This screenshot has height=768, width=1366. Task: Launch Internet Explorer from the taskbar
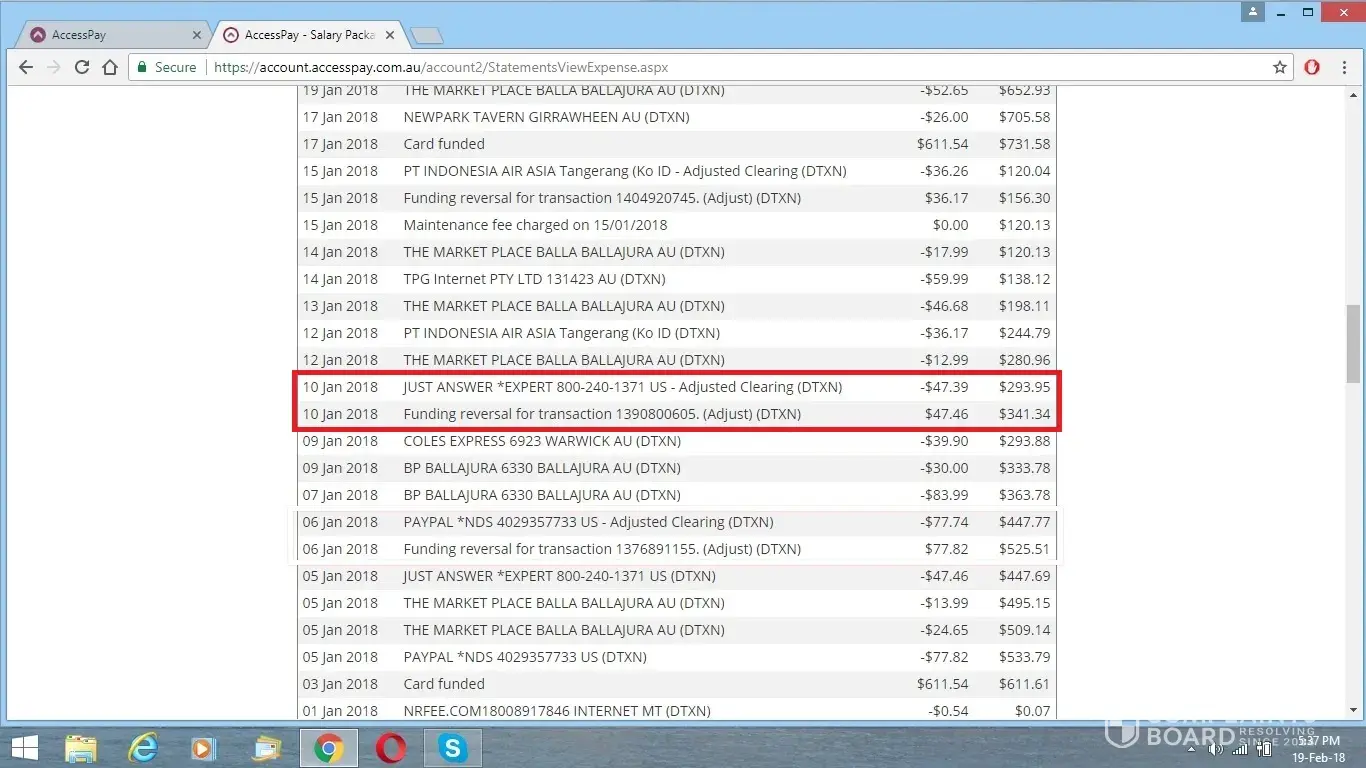(x=144, y=747)
